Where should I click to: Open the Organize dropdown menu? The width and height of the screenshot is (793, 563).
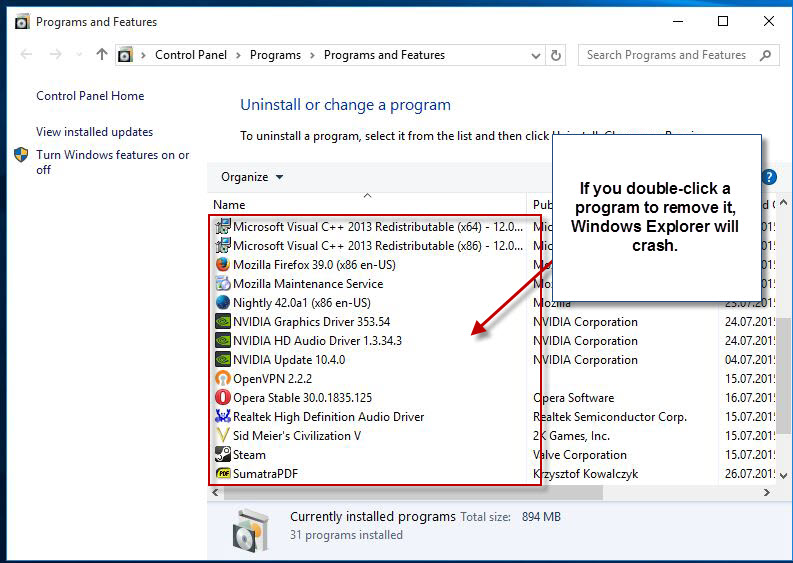point(252,177)
